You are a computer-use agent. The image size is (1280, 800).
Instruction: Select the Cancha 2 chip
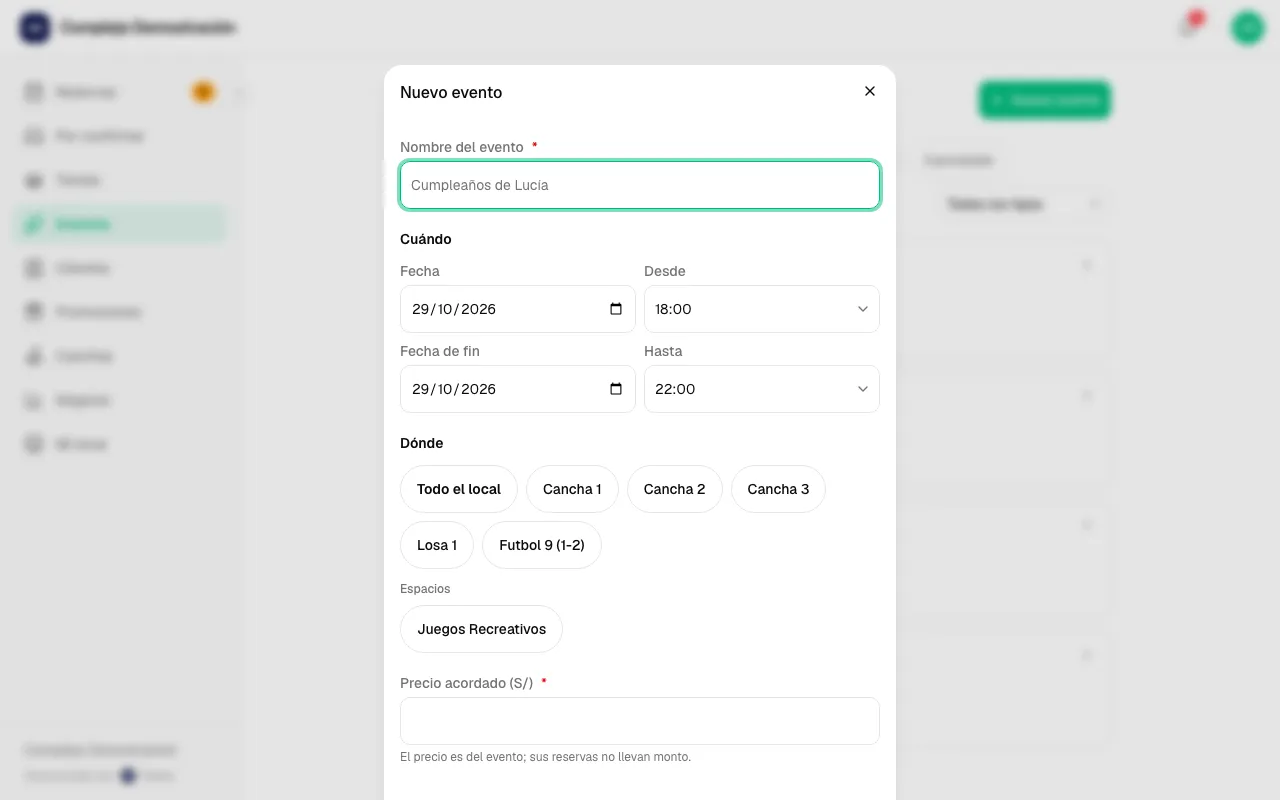pos(675,489)
